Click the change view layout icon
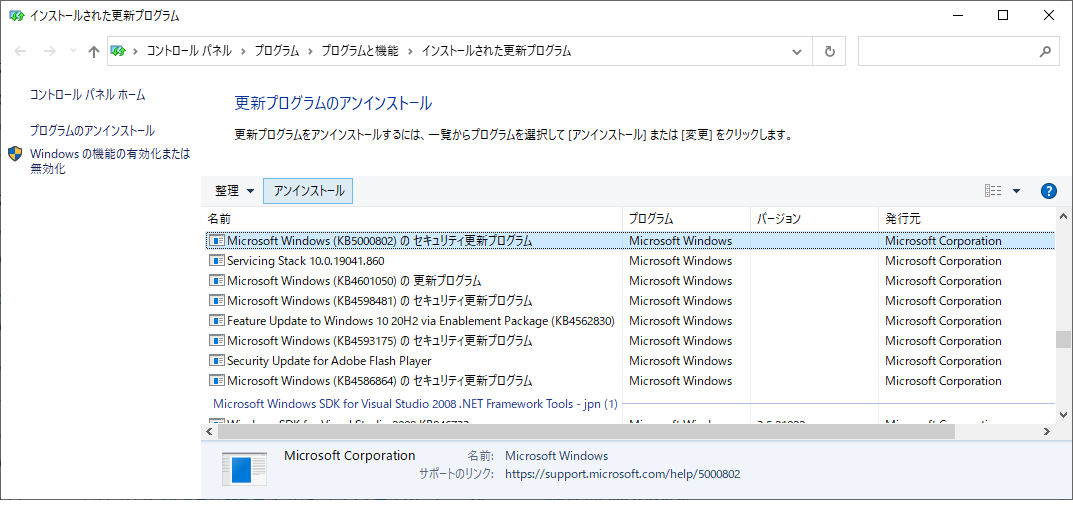Viewport: 1073px width, 522px height. tap(993, 191)
